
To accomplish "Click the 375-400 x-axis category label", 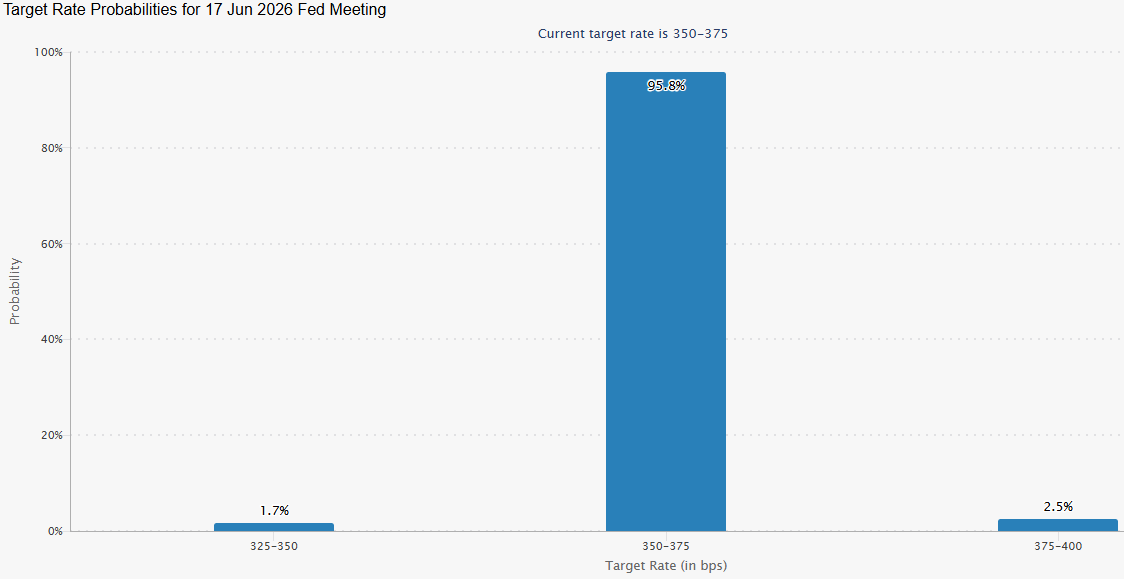I will (x=1058, y=547).
